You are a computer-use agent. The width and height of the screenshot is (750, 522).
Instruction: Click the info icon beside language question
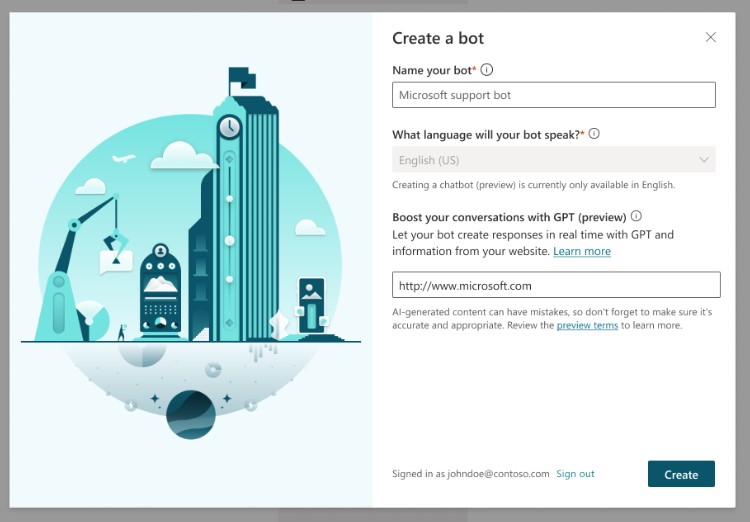594,134
